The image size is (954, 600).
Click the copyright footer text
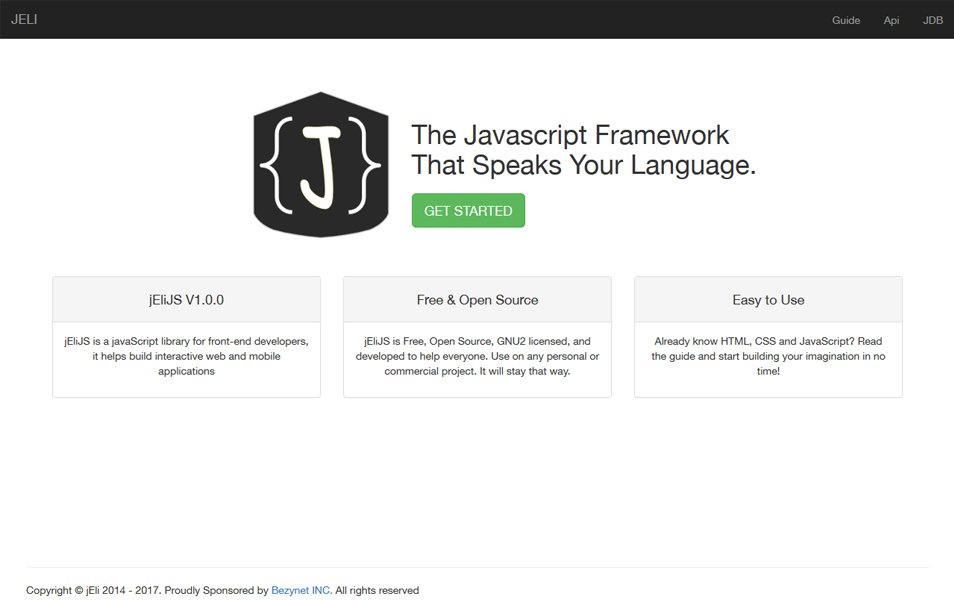[222, 590]
